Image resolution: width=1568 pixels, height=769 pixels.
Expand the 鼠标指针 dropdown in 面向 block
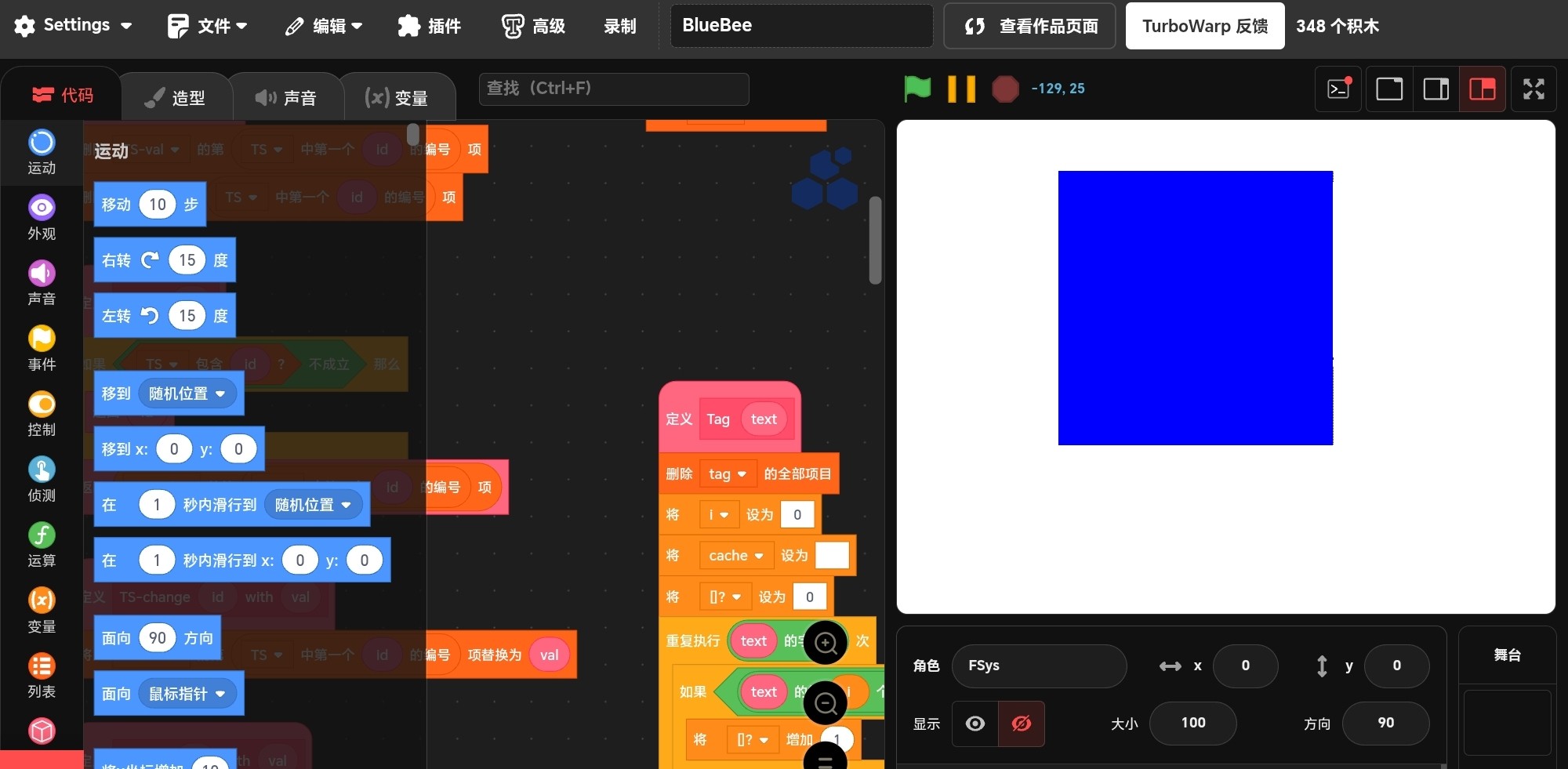point(187,694)
